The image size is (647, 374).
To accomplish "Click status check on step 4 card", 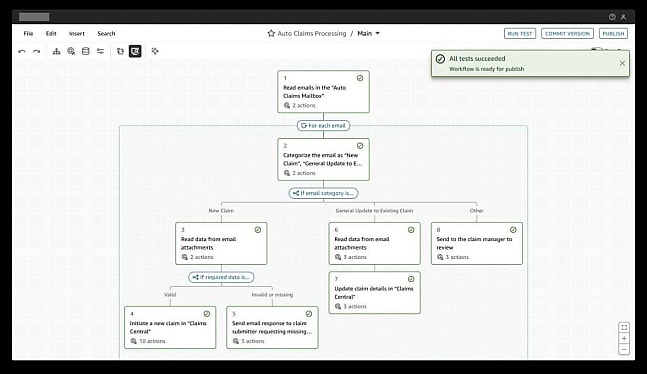I will [206, 314].
